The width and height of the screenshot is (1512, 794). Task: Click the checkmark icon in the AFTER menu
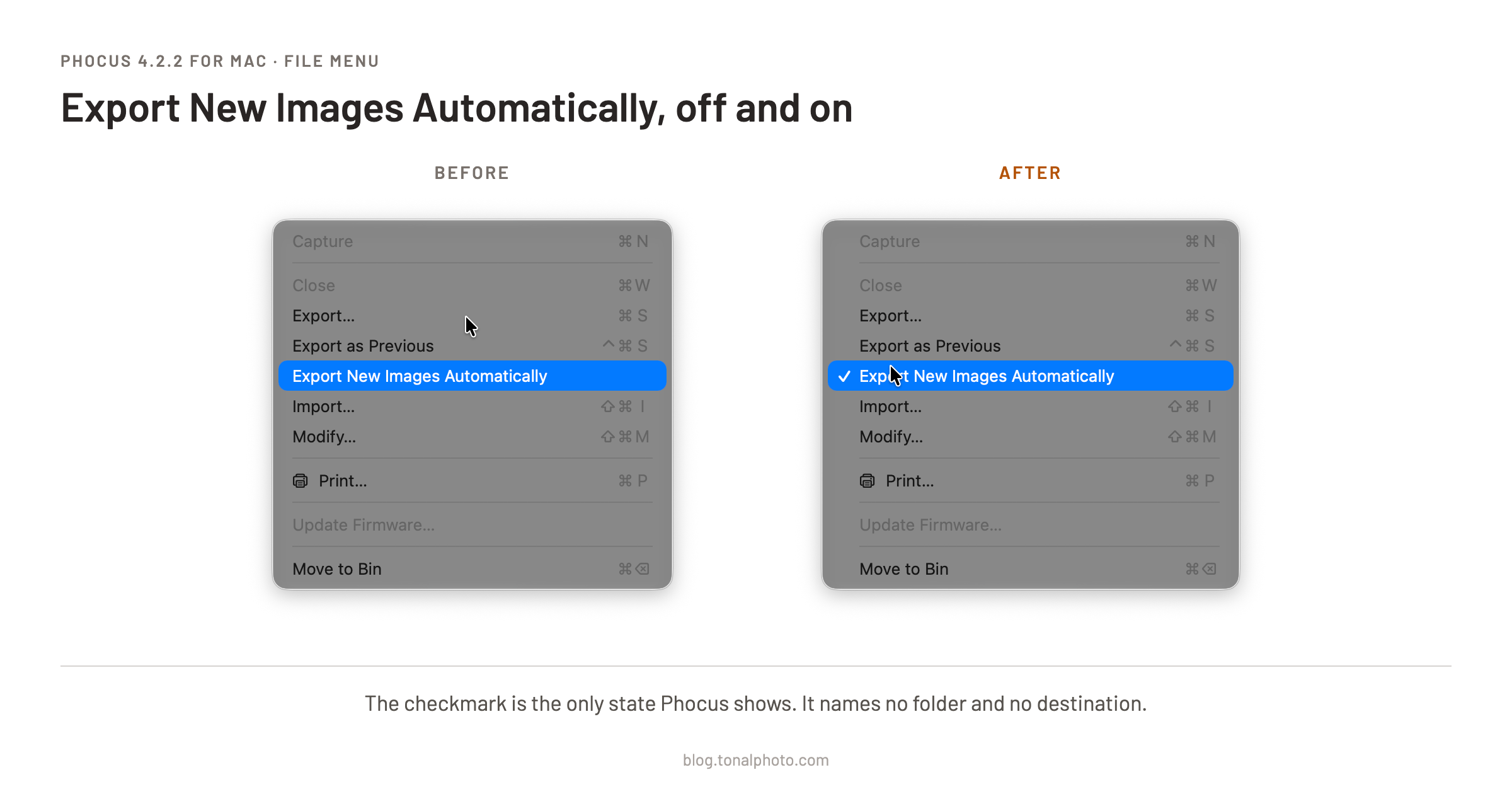pyautogui.click(x=844, y=376)
